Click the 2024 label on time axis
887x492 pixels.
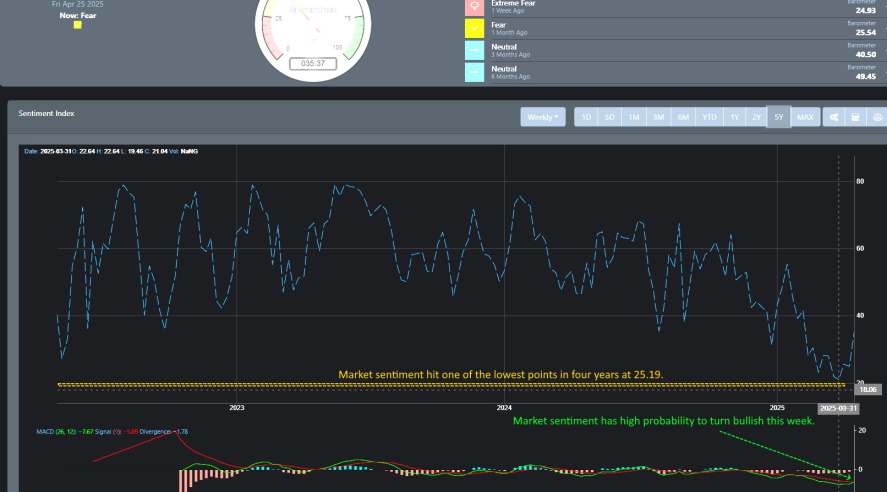[x=504, y=408]
